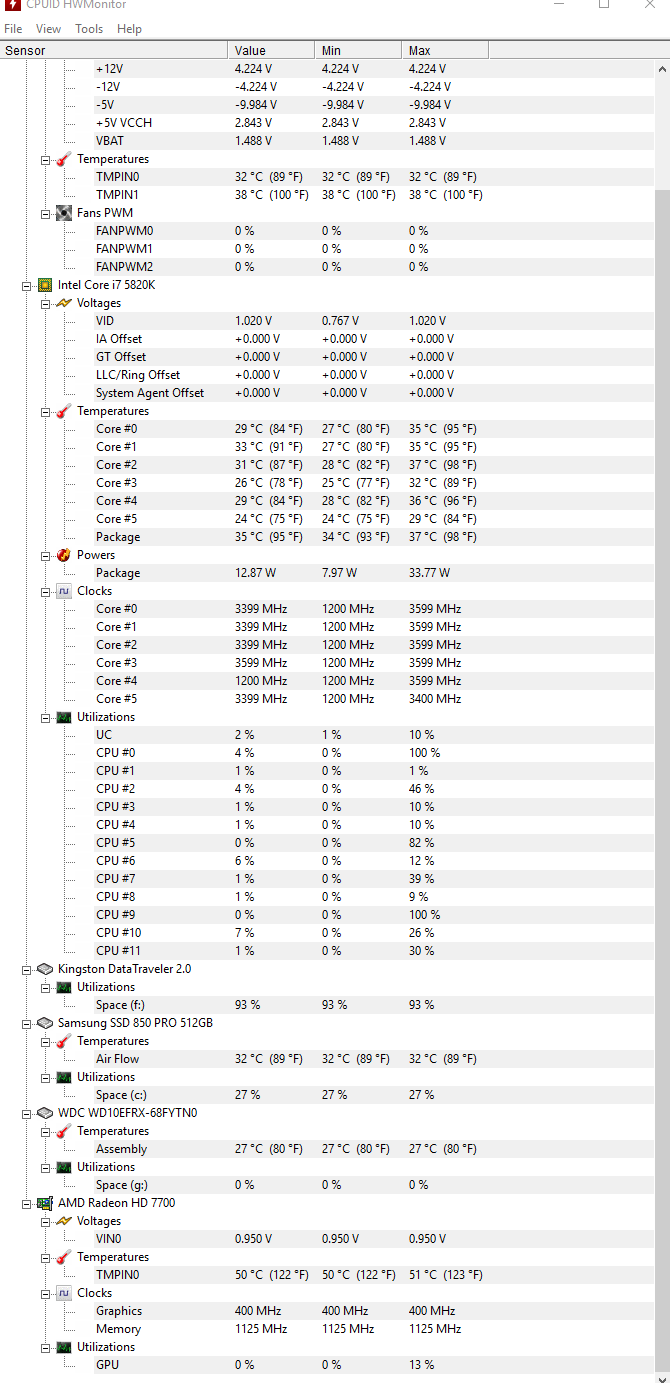Collapse the AMD Radeon HD 7700 node

point(27,1203)
